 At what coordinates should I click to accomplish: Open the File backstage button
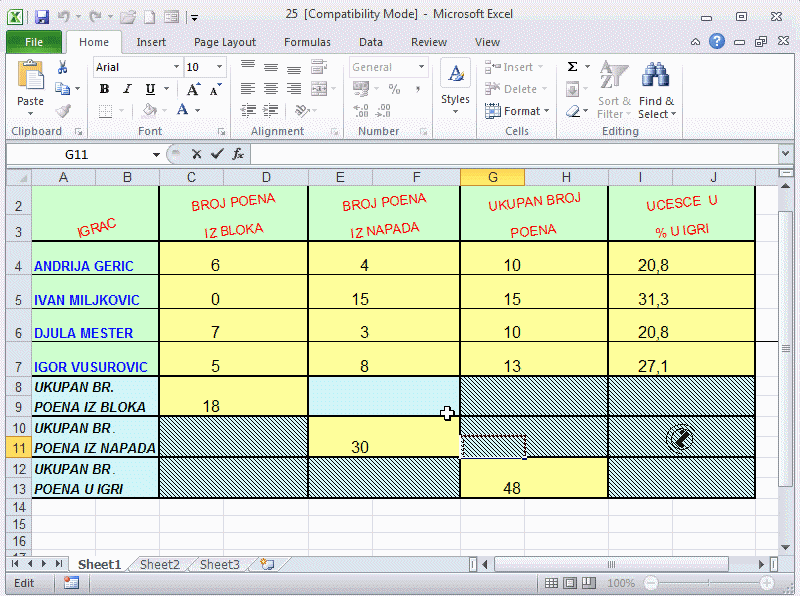33,42
